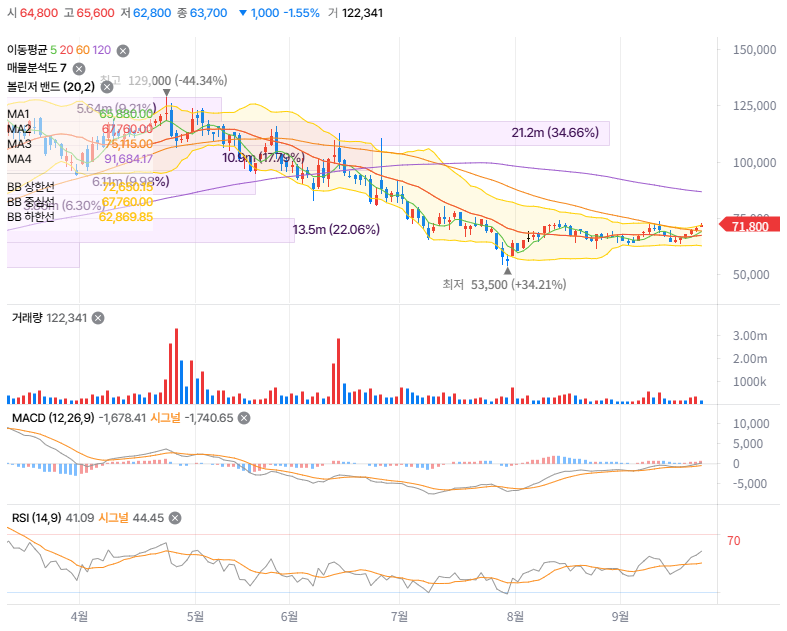787x631 pixels.
Task: Click the 10.9m (17.79%) volume profile label
Action: pos(263,158)
